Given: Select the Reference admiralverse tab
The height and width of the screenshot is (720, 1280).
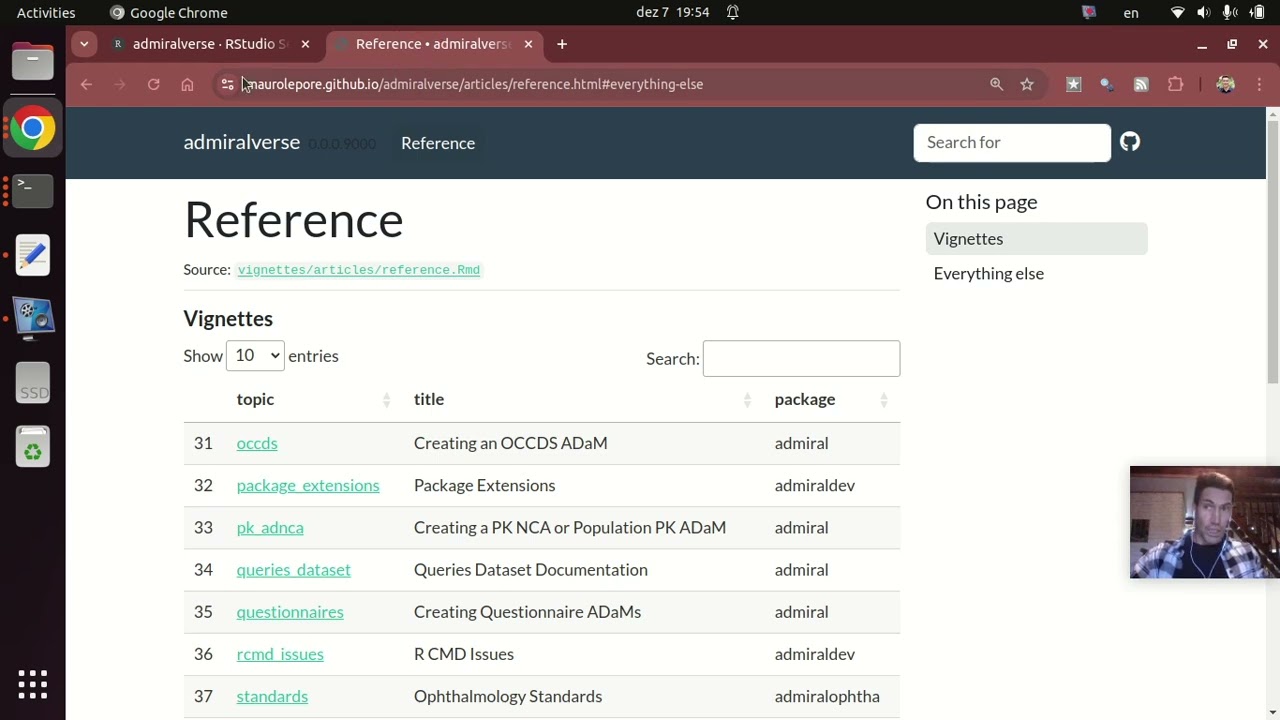Looking at the screenshot, I should point(433,44).
